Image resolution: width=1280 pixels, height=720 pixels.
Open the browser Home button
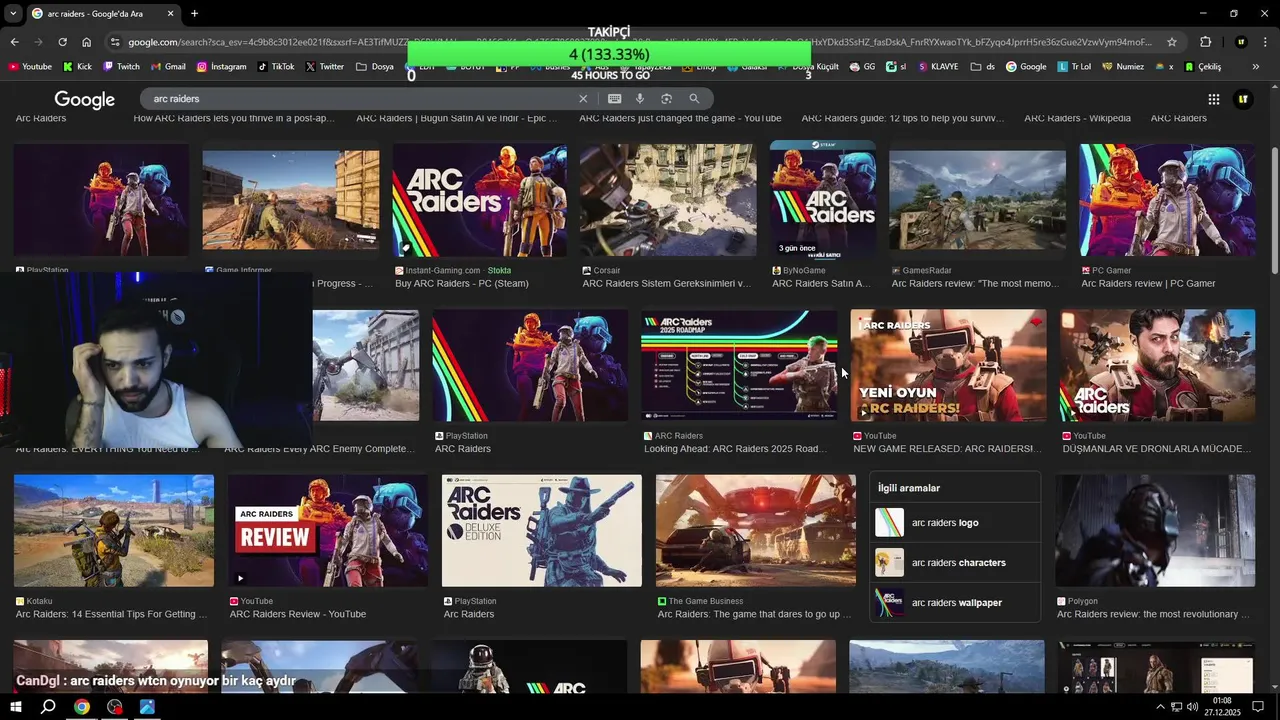tap(86, 42)
